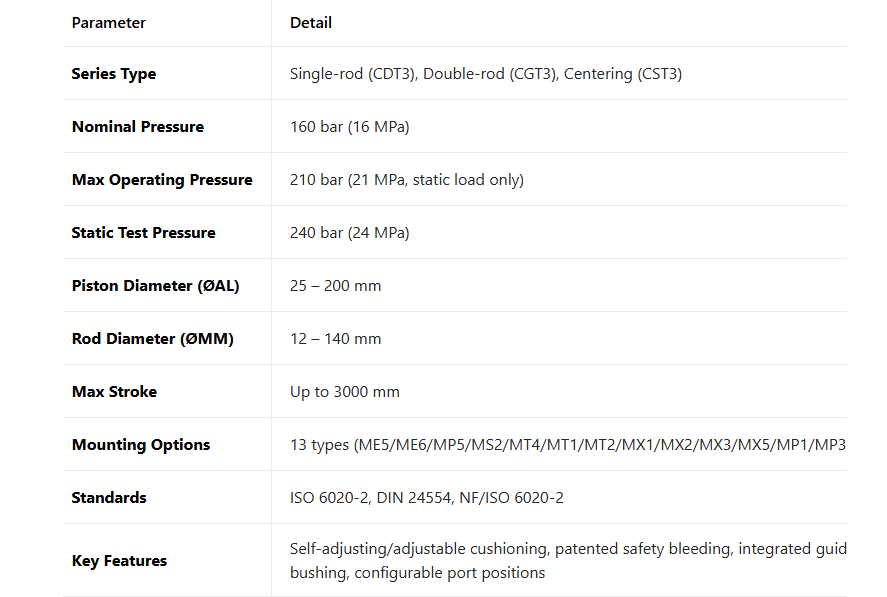Select the "Max Operating Pressure" label
Image resolution: width=887 pixels, height=597 pixels.
162,180
